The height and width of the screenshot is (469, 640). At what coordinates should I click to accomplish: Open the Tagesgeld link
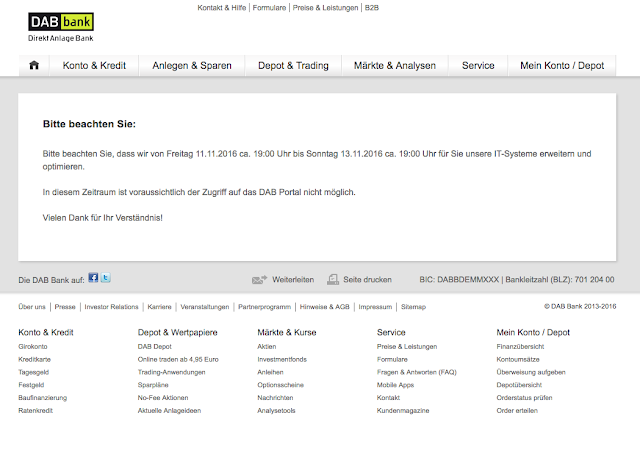tap(33, 372)
